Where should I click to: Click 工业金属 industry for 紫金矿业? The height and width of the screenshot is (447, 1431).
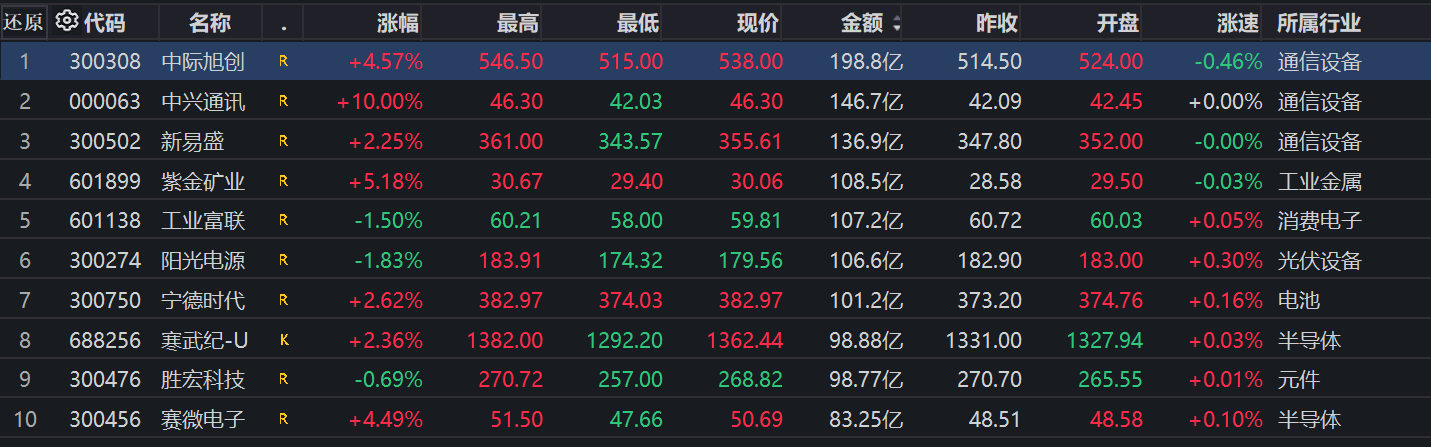(1319, 181)
